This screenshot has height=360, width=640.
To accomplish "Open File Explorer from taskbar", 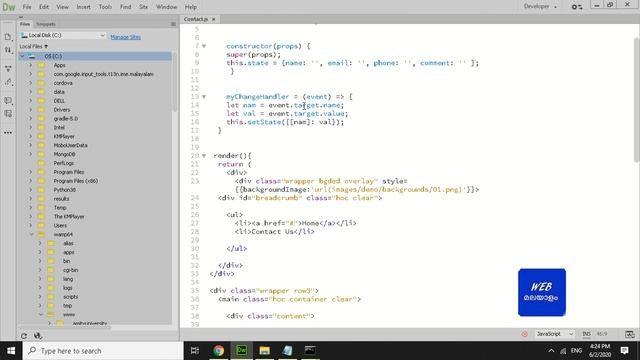I will [x=264, y=351].
